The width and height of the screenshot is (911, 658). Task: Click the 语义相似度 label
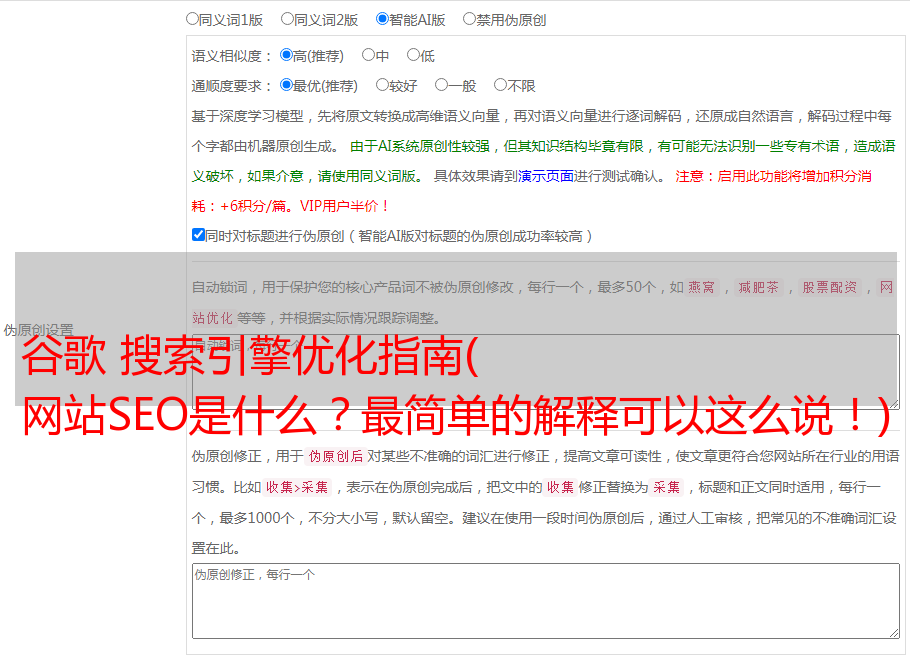tap(231, 56)
